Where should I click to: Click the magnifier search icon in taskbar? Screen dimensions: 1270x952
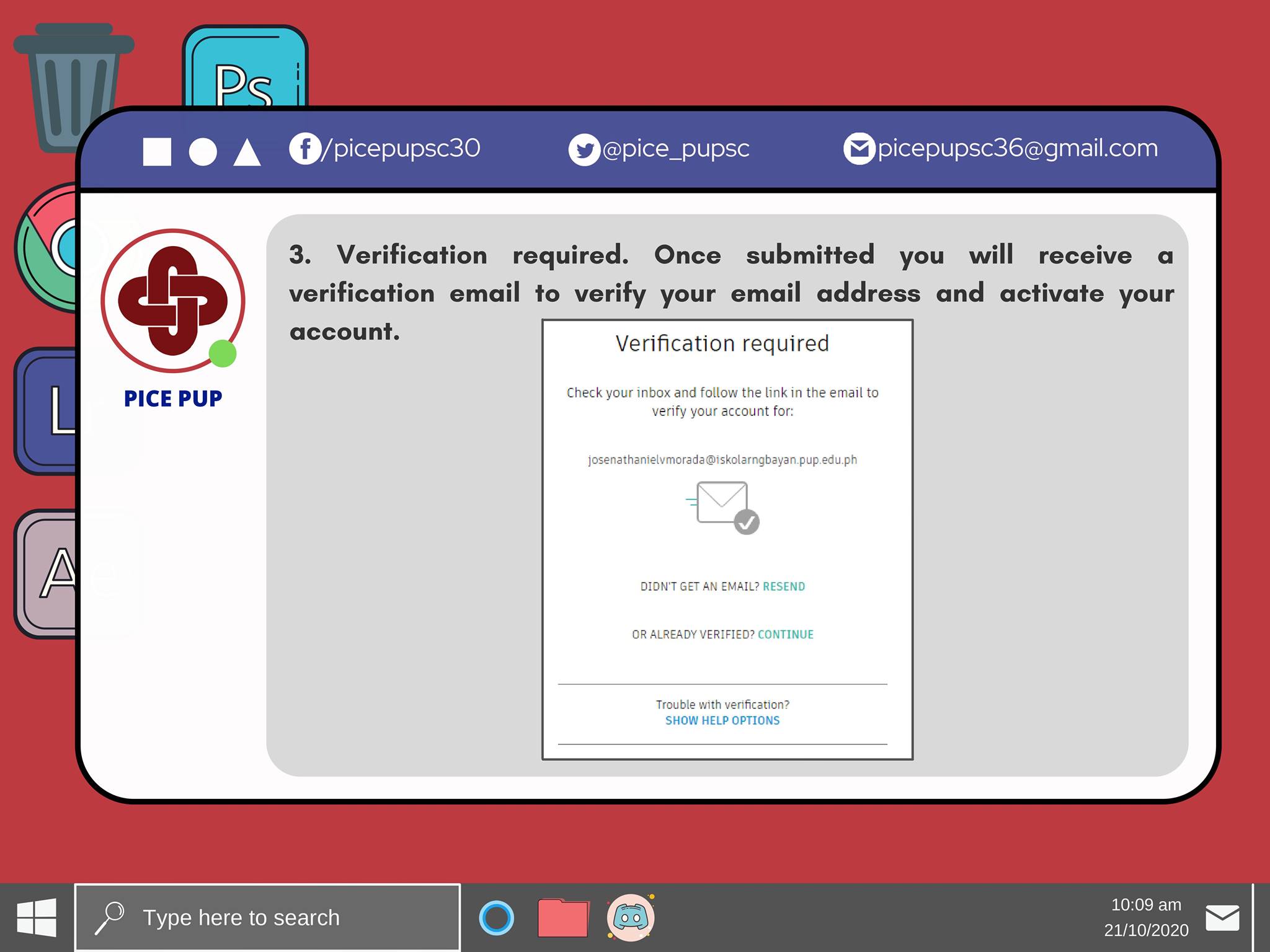pos(109,918)
